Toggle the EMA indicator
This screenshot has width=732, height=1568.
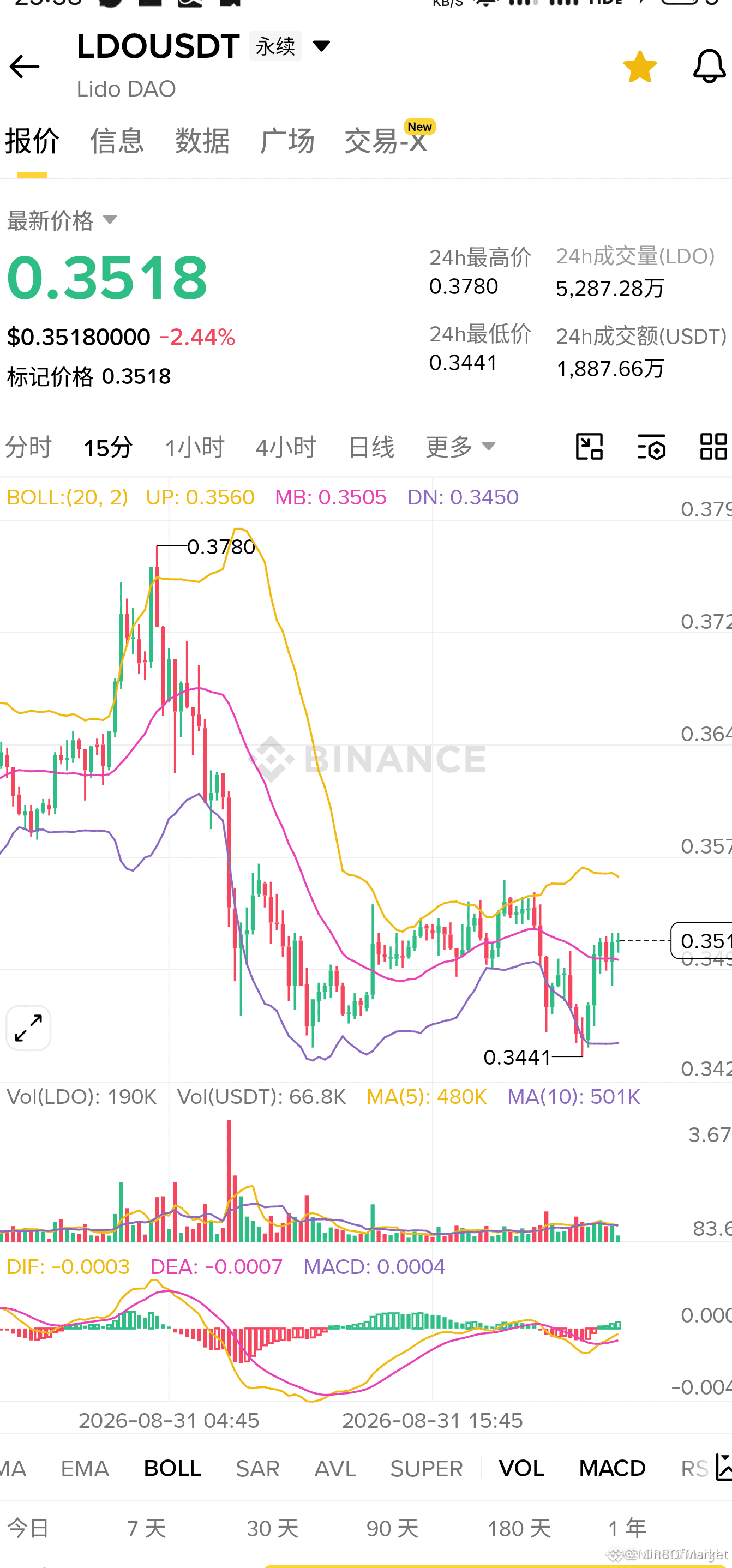[85, 1469]
